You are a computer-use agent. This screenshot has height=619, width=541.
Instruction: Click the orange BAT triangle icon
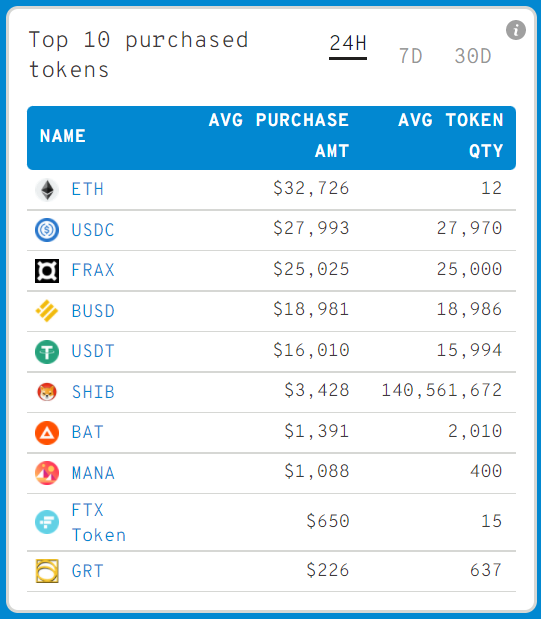(x=47, y=433)
